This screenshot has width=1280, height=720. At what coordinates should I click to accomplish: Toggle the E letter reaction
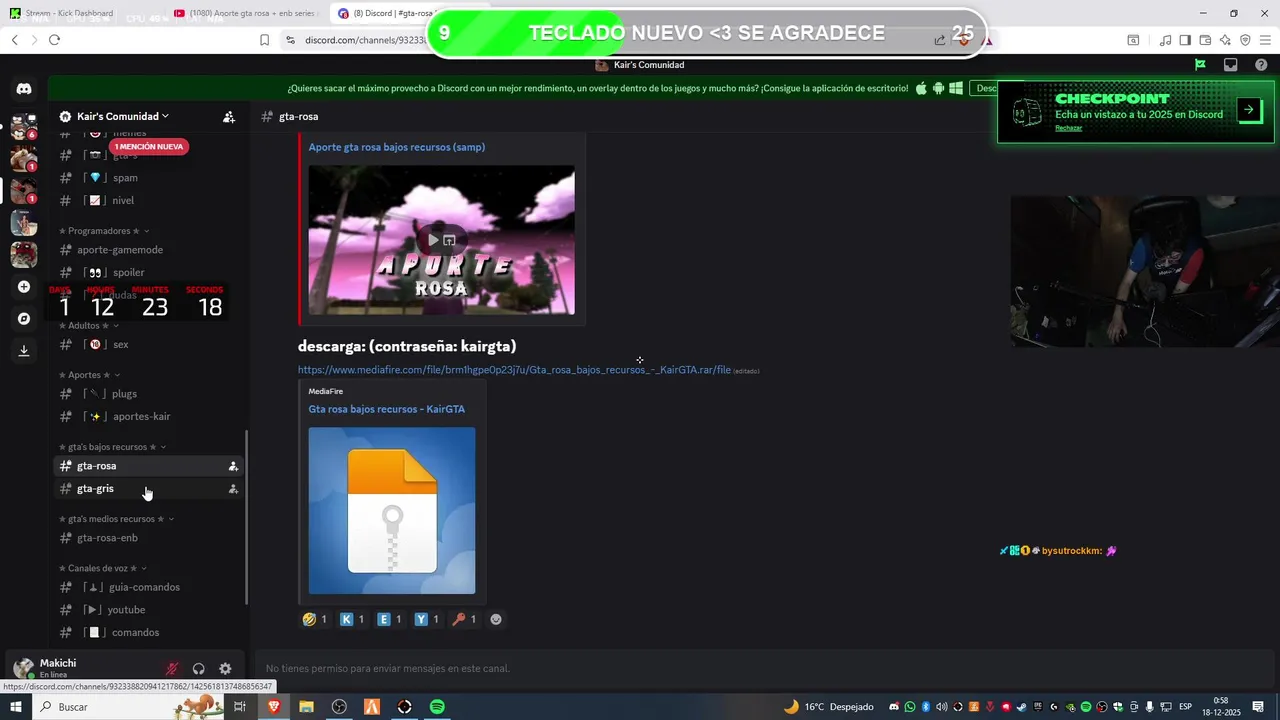click(389, 619)
